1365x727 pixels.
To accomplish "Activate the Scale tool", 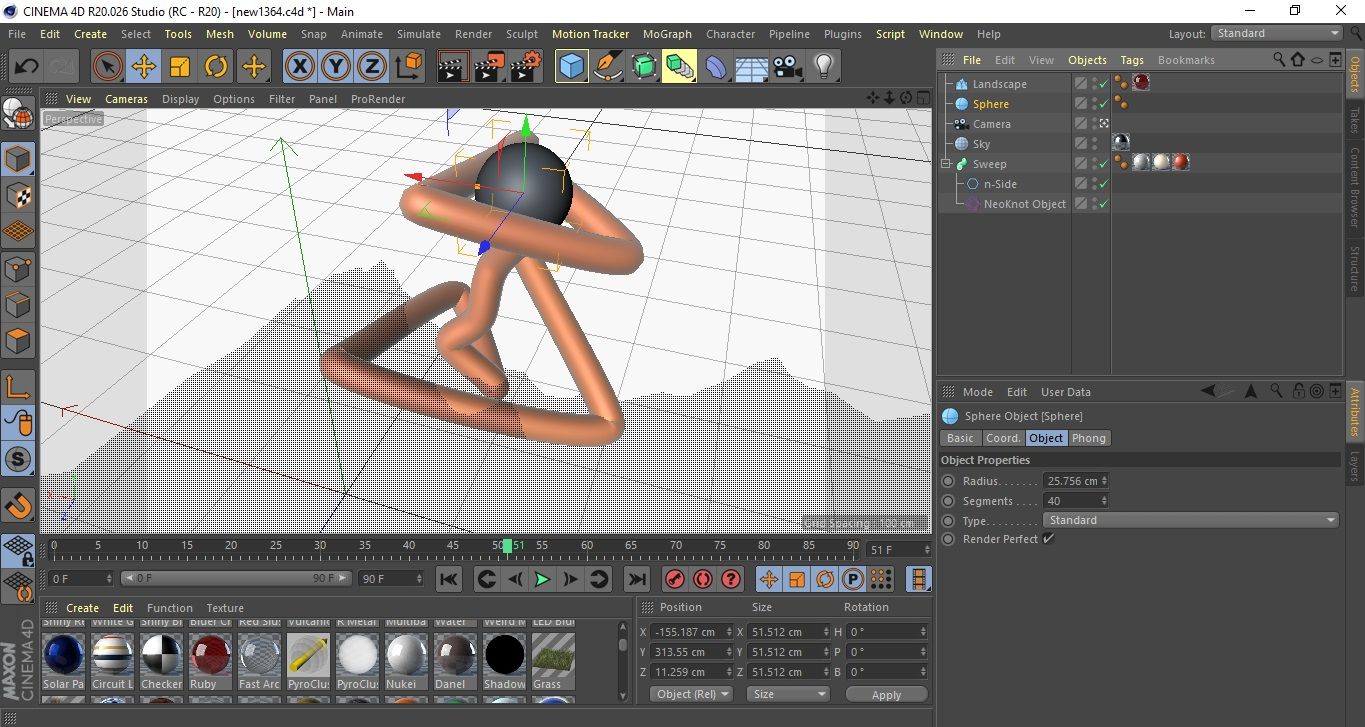I will pos(180,67).
